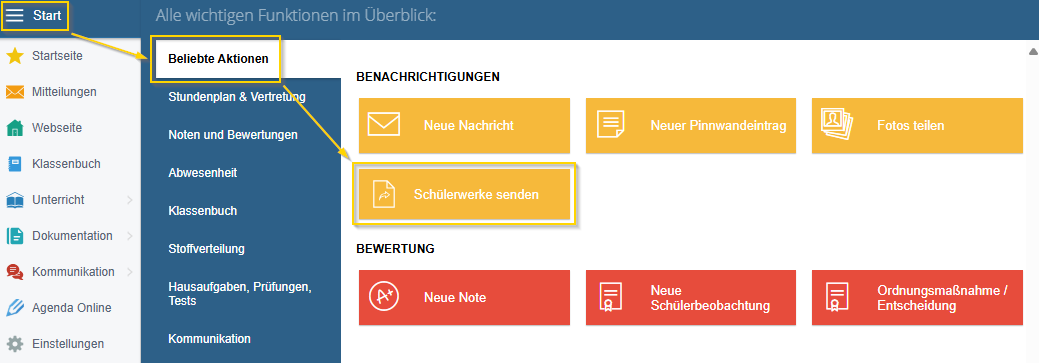
Task: Click the Dokumentation document icon
Action: 15,236
